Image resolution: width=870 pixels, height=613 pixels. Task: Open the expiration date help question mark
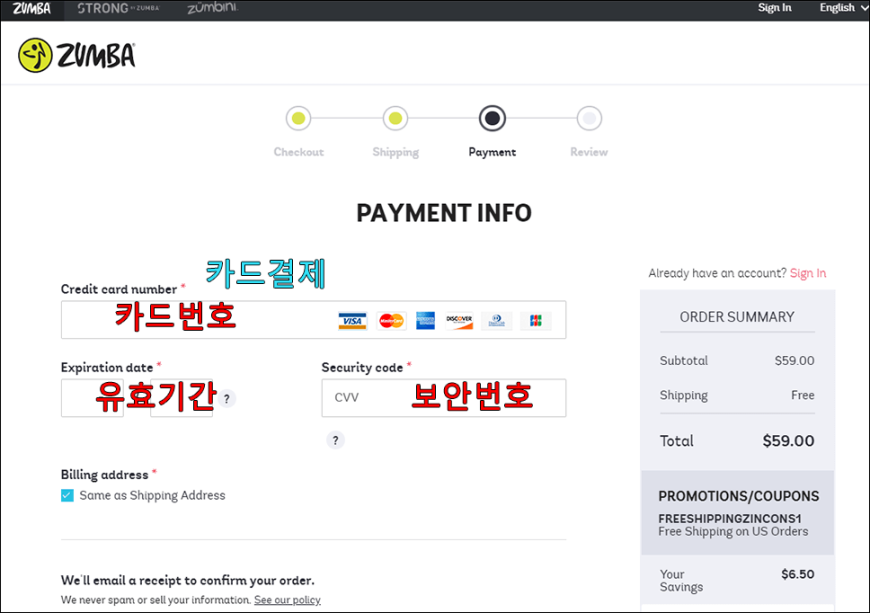pos(226,398)
